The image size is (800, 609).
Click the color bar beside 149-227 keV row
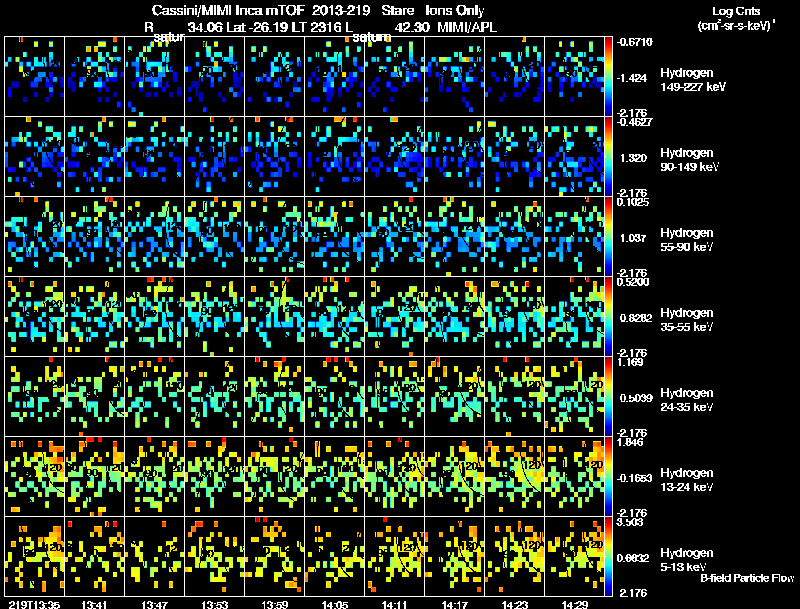pyautogui.click(x=608, y=77)
